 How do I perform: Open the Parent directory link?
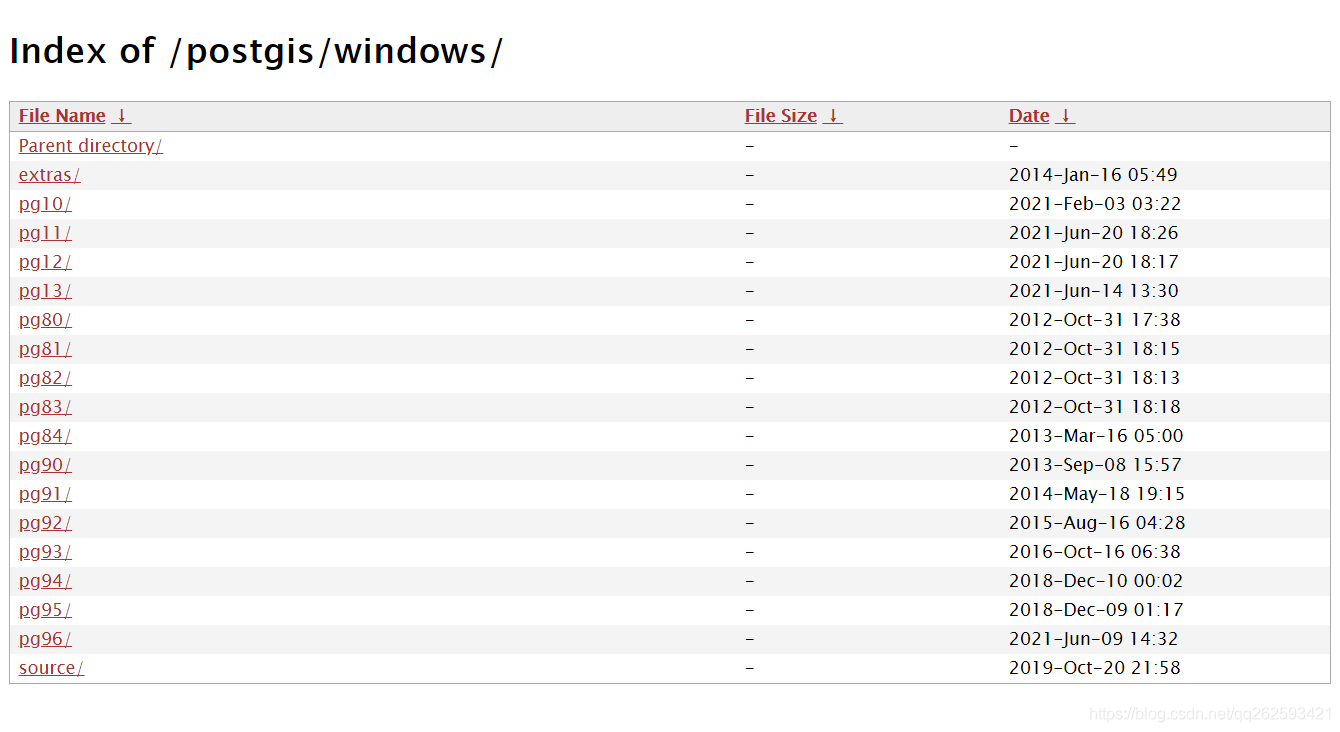pos(89,145)
